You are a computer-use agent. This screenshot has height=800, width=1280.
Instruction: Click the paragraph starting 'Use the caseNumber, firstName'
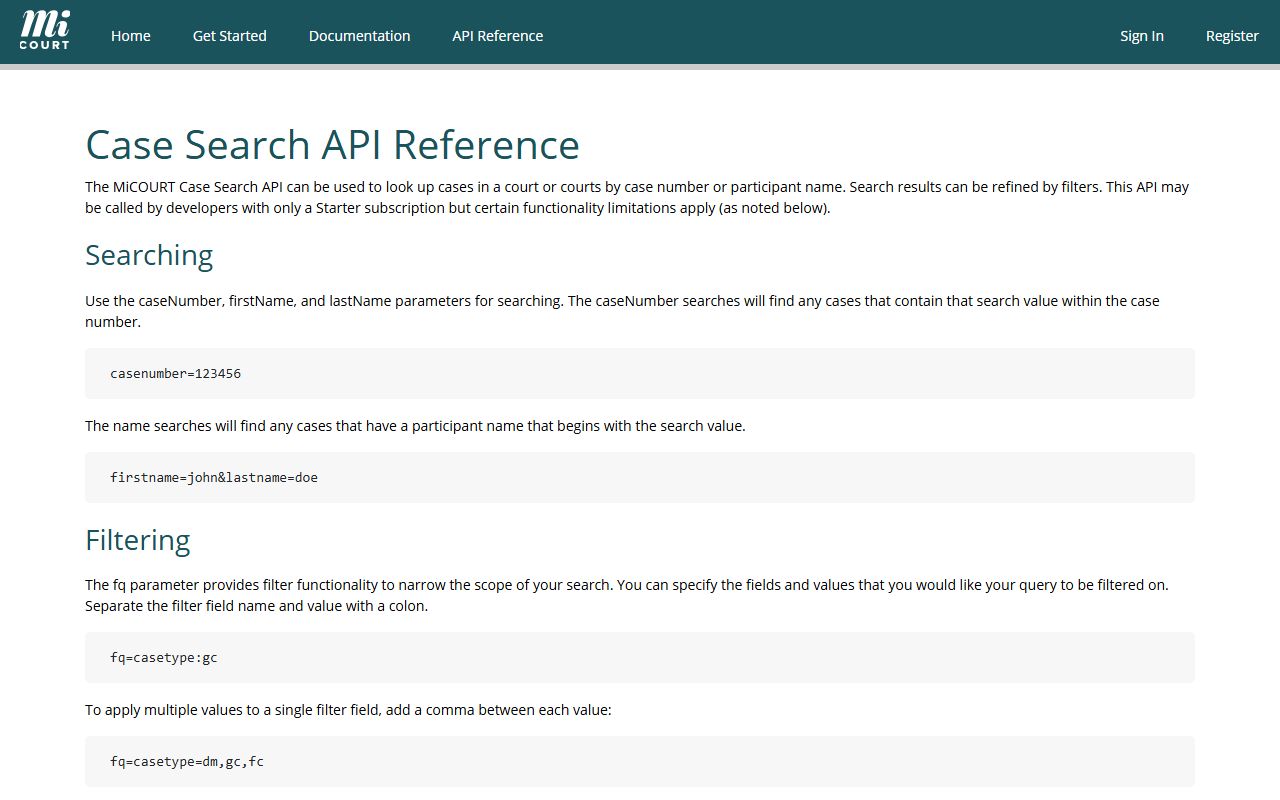point(622,311)
